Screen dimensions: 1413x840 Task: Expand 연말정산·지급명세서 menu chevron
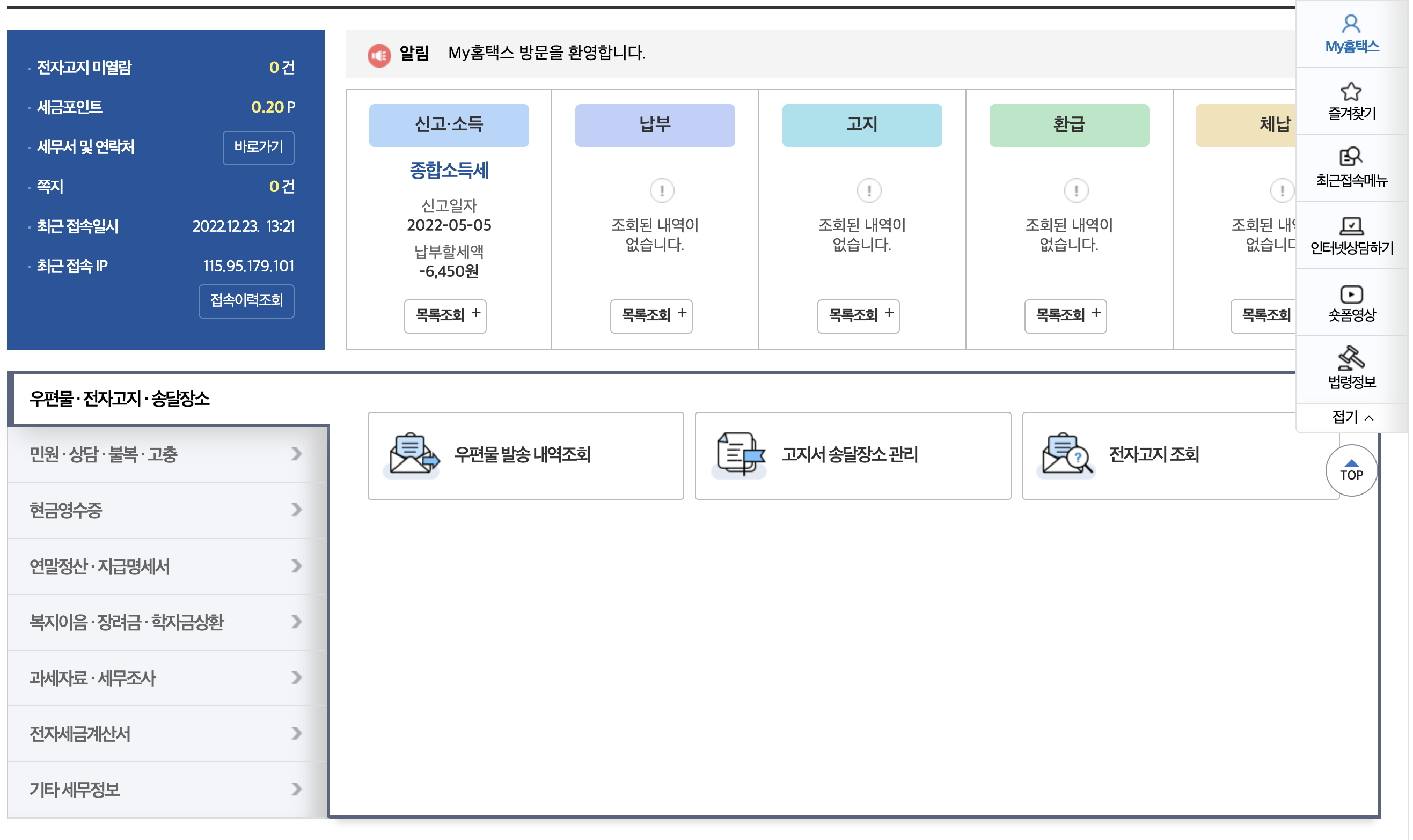tap(296, 565)
